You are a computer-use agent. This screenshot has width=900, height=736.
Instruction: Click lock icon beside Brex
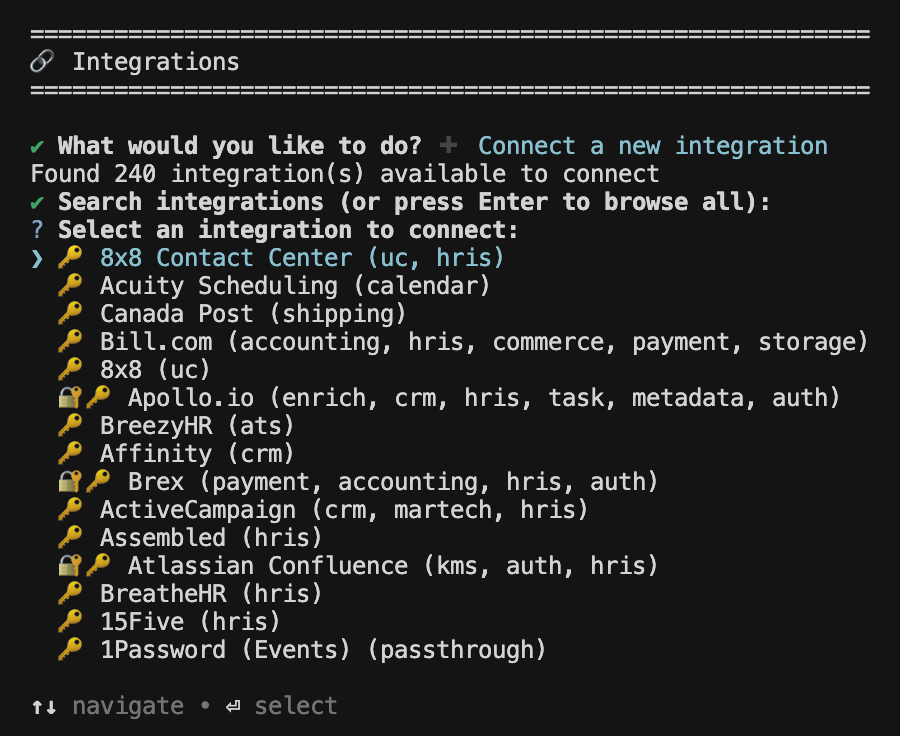click(x=69, y=481)
